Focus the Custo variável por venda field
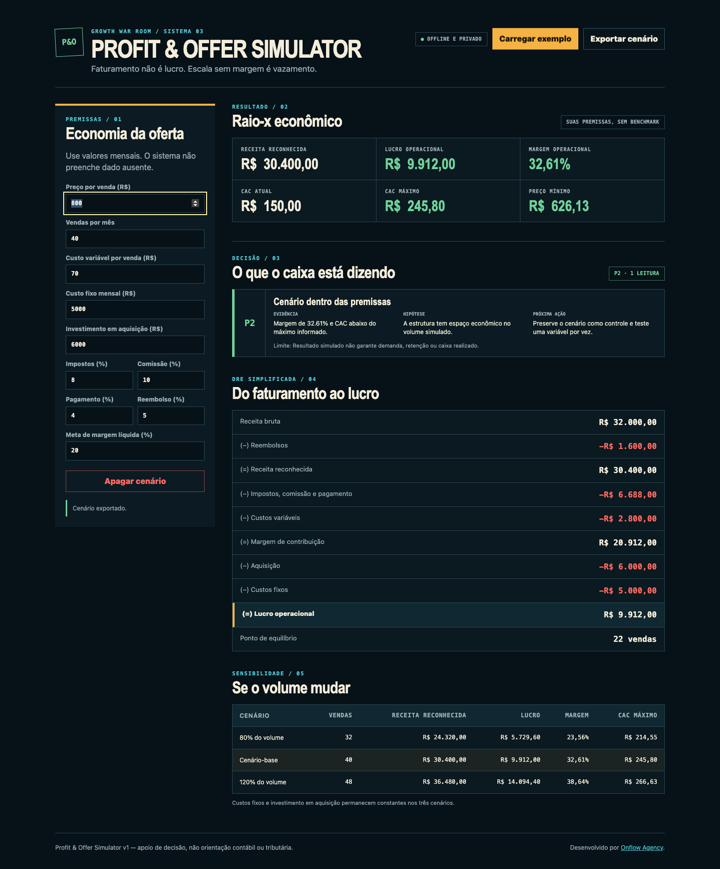Screen dimensions: 720x869 click(x=135, y=274)
